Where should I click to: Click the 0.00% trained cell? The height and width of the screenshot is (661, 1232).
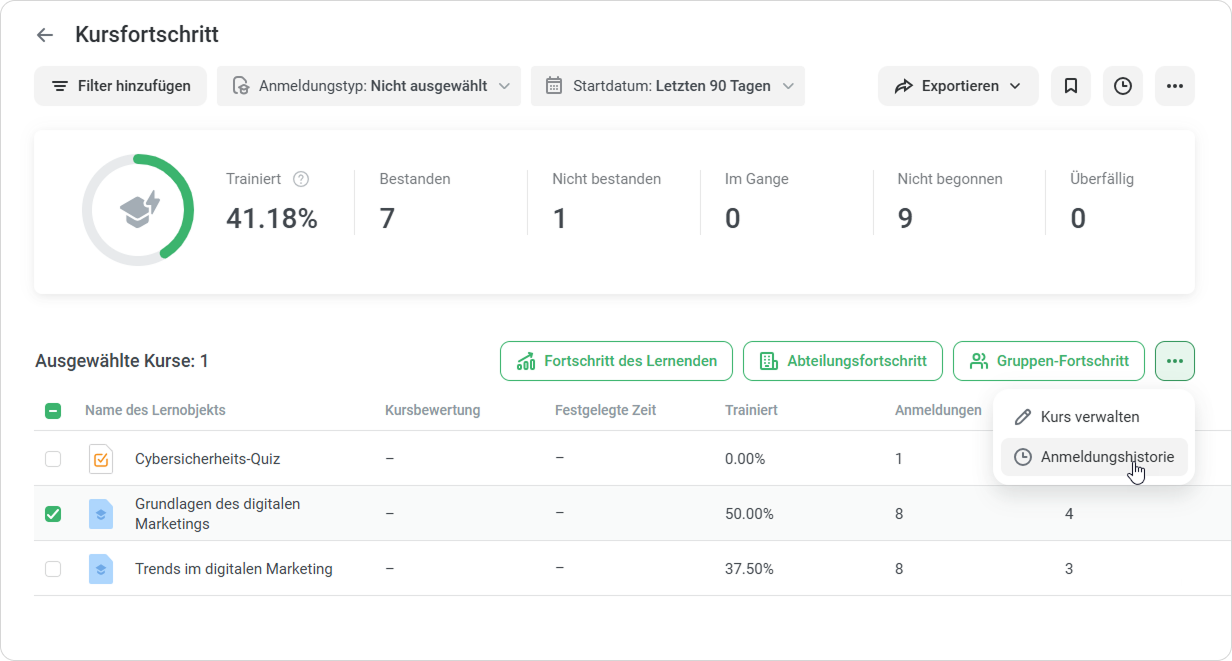[x=745, y=459]
